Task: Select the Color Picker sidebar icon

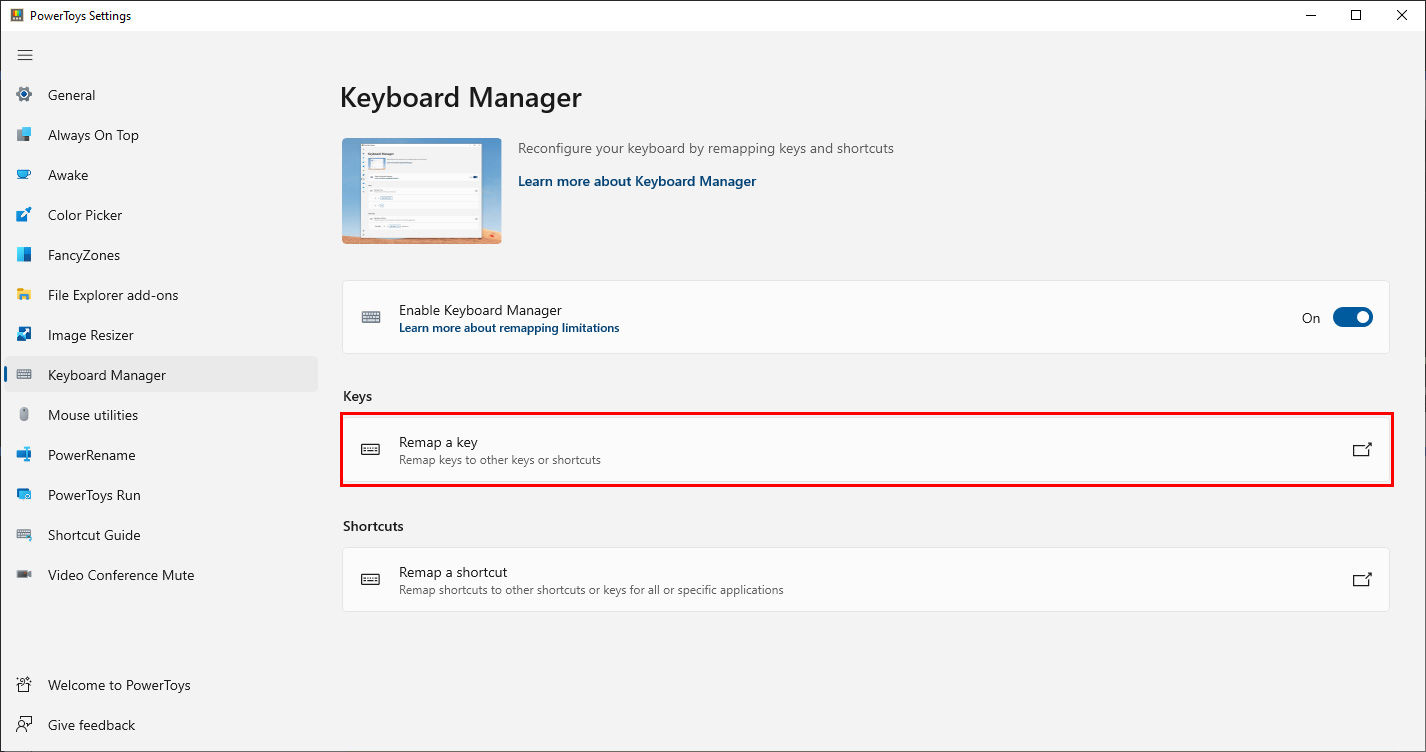Action: [23, 214]
